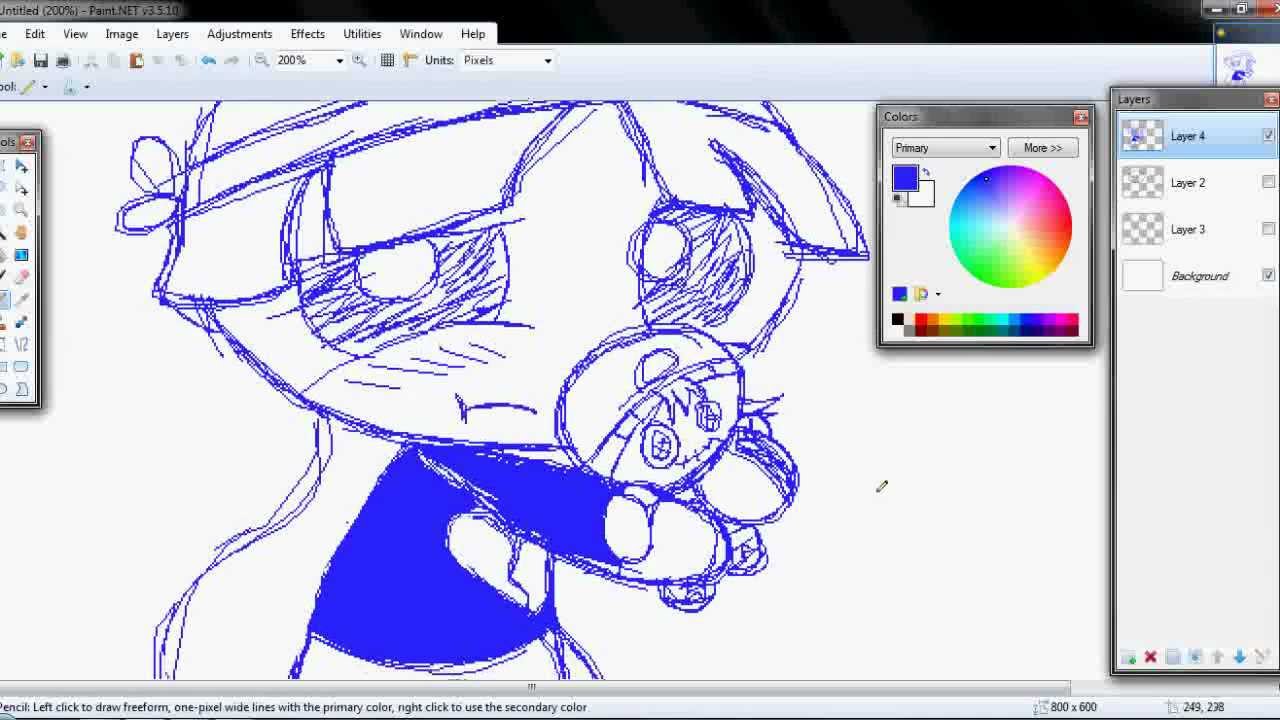Open the Effects menu
This screenshot has width=1280, height=720.
[308, 34]
